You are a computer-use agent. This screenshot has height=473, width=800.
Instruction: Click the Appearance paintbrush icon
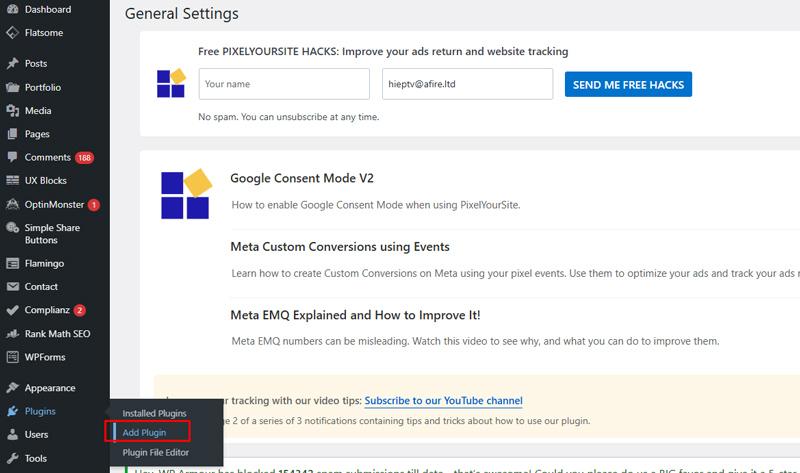pyautogui.click(x=12, y=388)
